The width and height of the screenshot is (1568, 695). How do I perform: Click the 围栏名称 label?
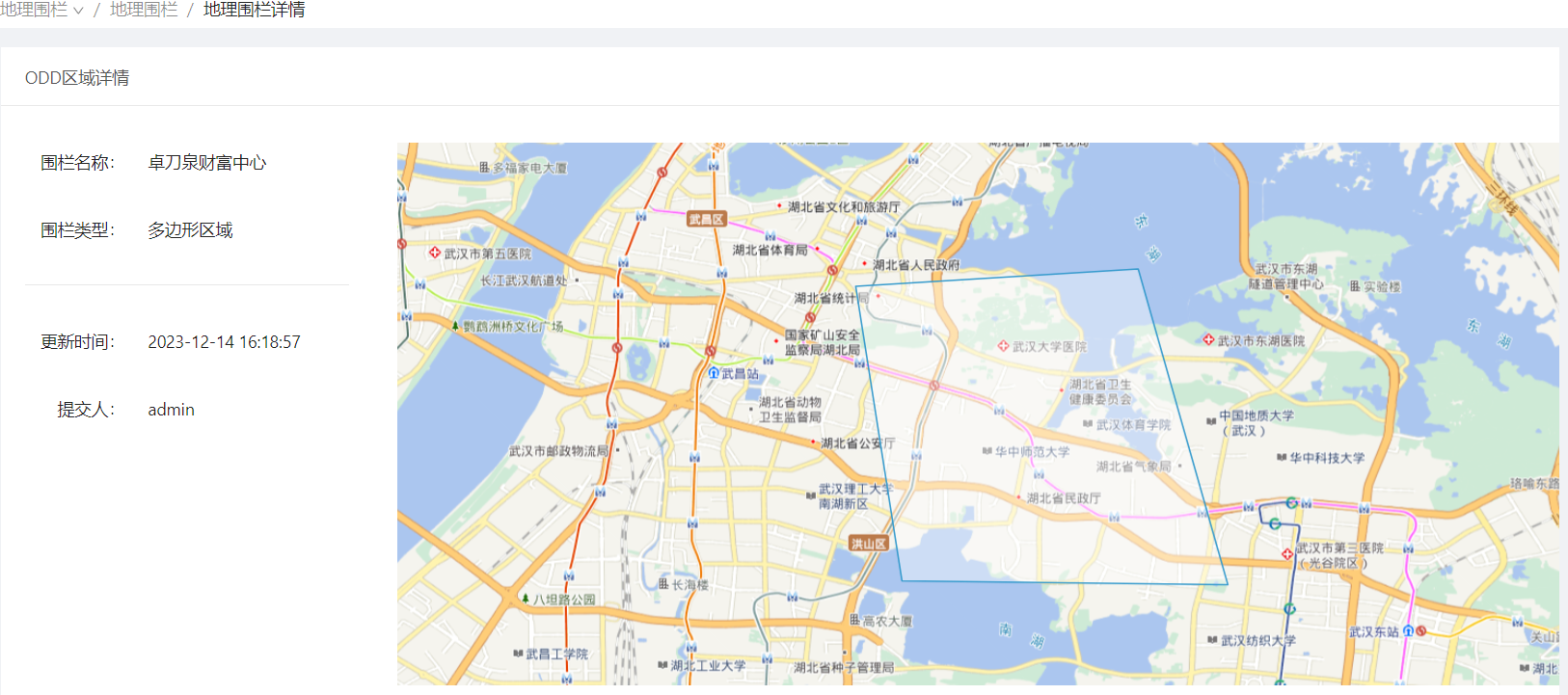[x=77, y=163]
